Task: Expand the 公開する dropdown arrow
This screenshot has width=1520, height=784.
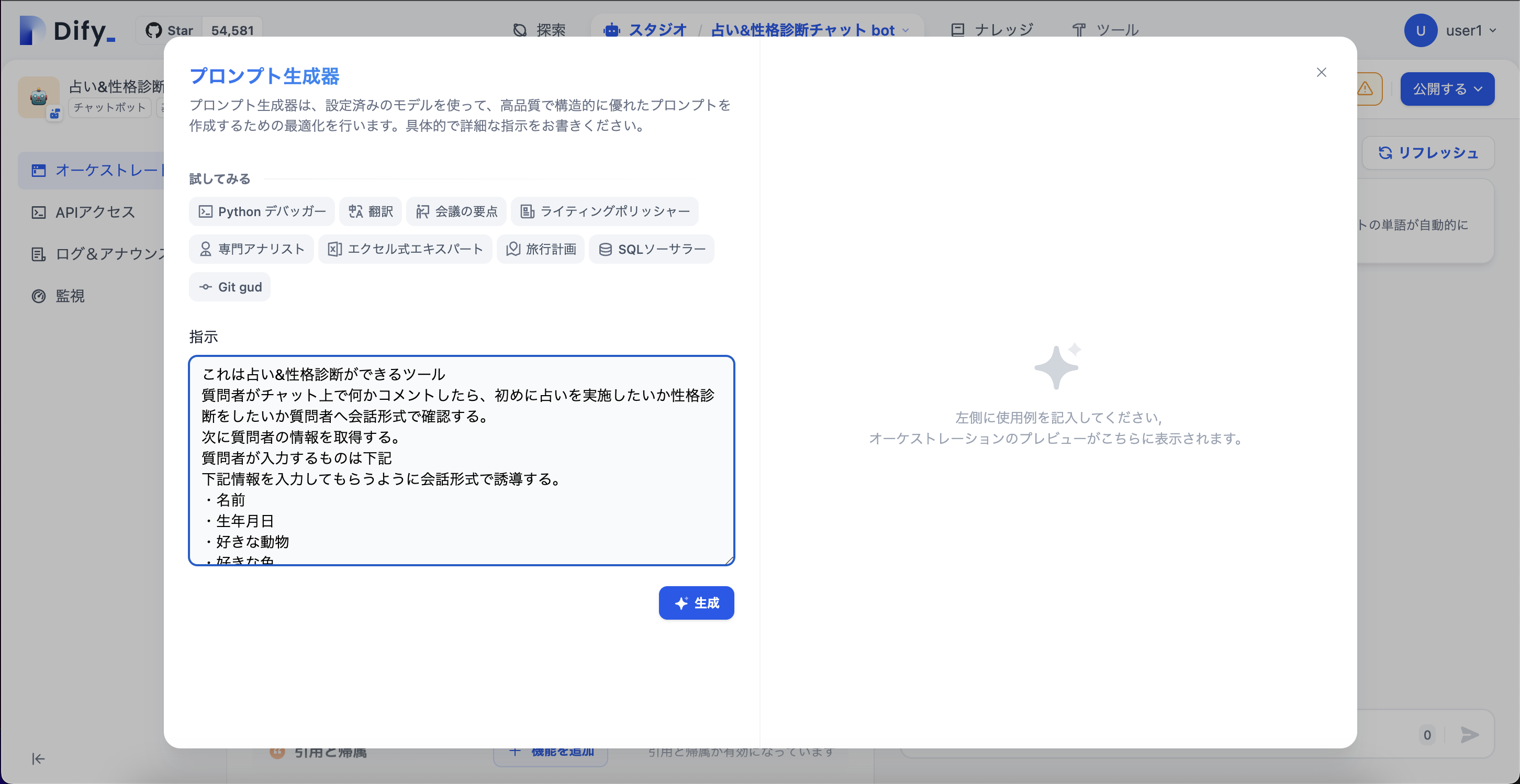Action: 1478,89
